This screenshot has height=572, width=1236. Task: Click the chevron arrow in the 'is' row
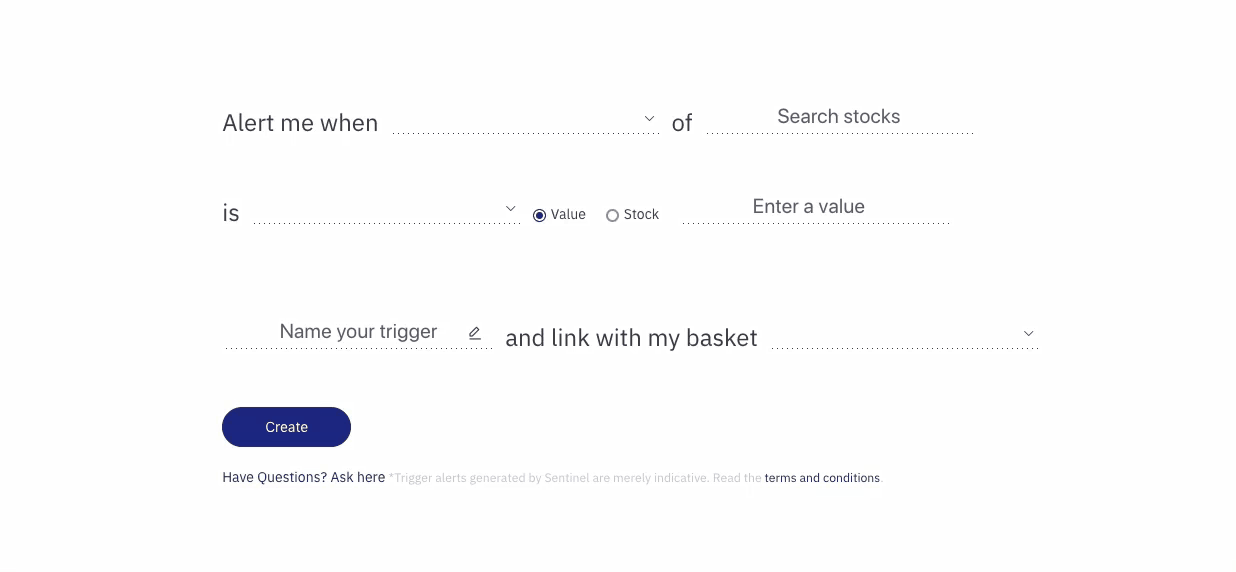click(x=510, y=209)
